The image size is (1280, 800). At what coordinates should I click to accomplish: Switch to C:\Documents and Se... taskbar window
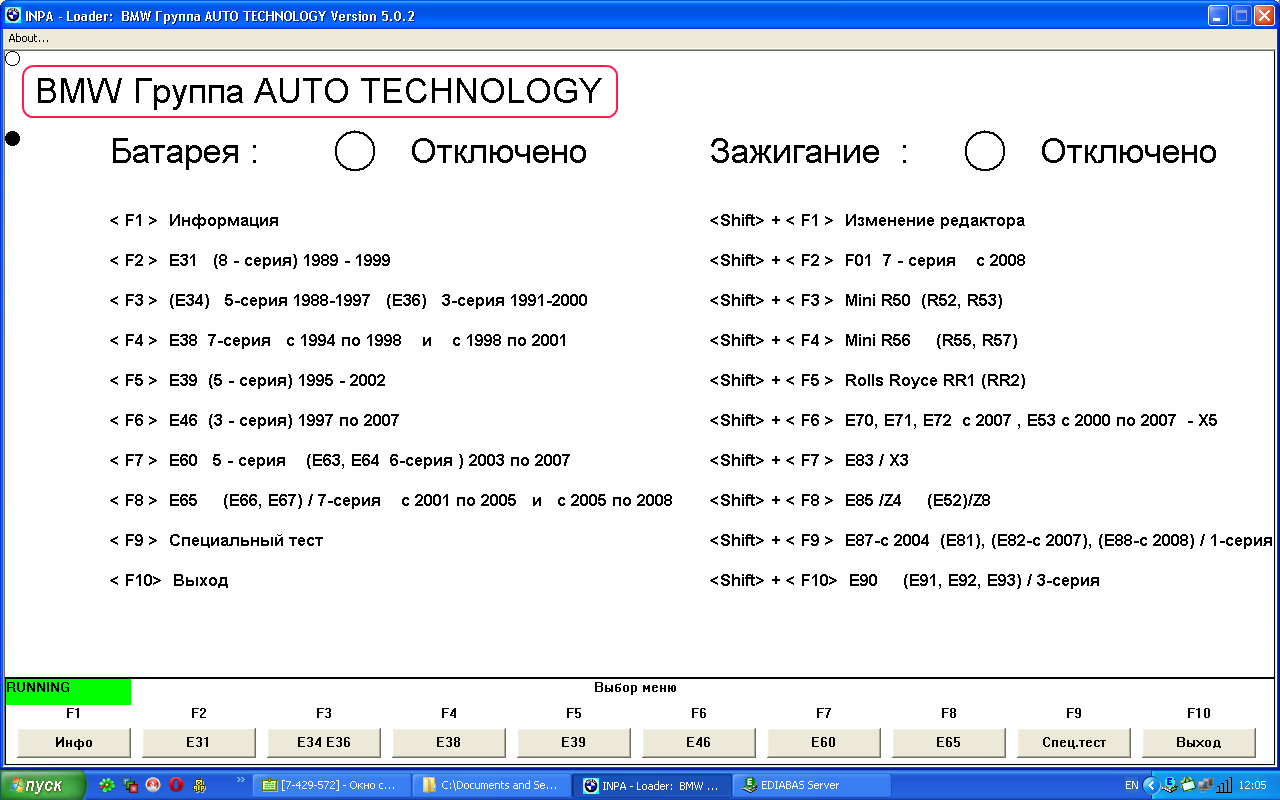pos(492,785)
